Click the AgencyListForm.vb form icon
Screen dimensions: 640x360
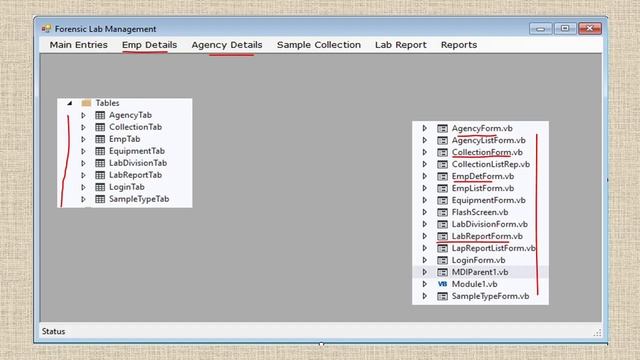pyautogui.click(x=442, y=140)
